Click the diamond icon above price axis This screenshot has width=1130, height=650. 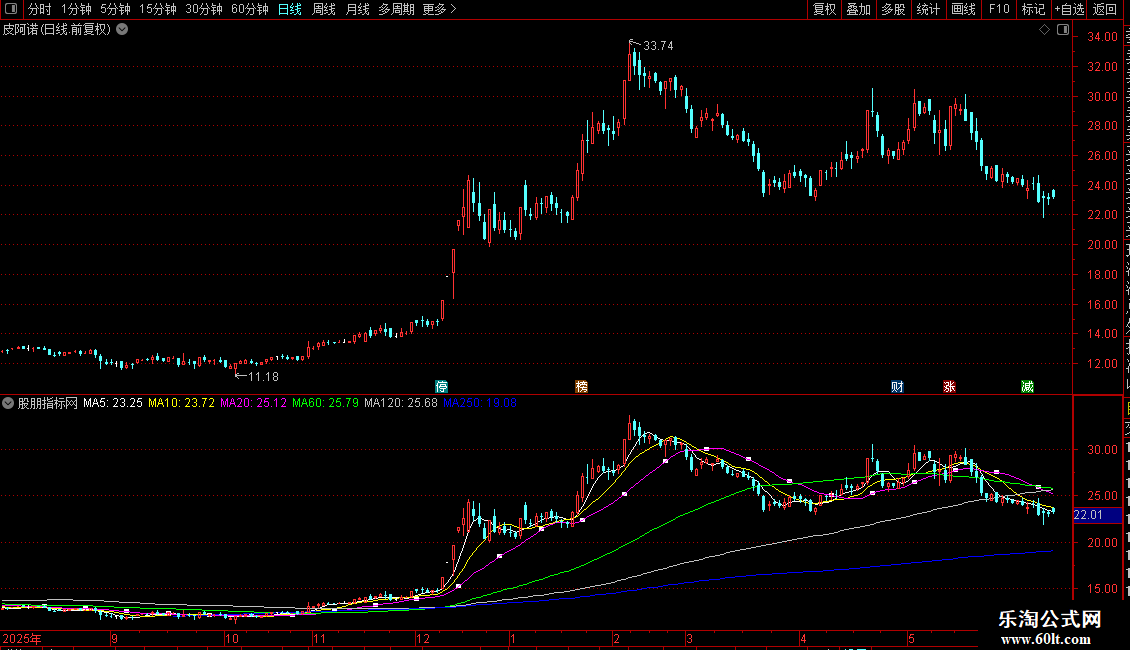pos(1044,30)
